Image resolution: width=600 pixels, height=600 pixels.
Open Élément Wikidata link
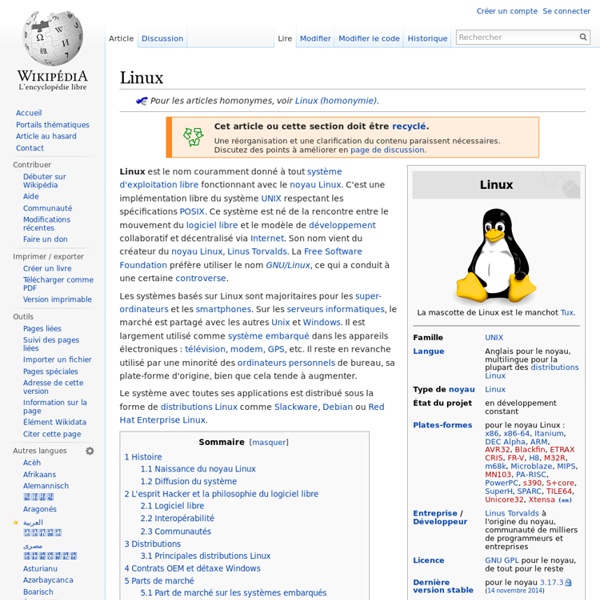(x=54, y=422)
